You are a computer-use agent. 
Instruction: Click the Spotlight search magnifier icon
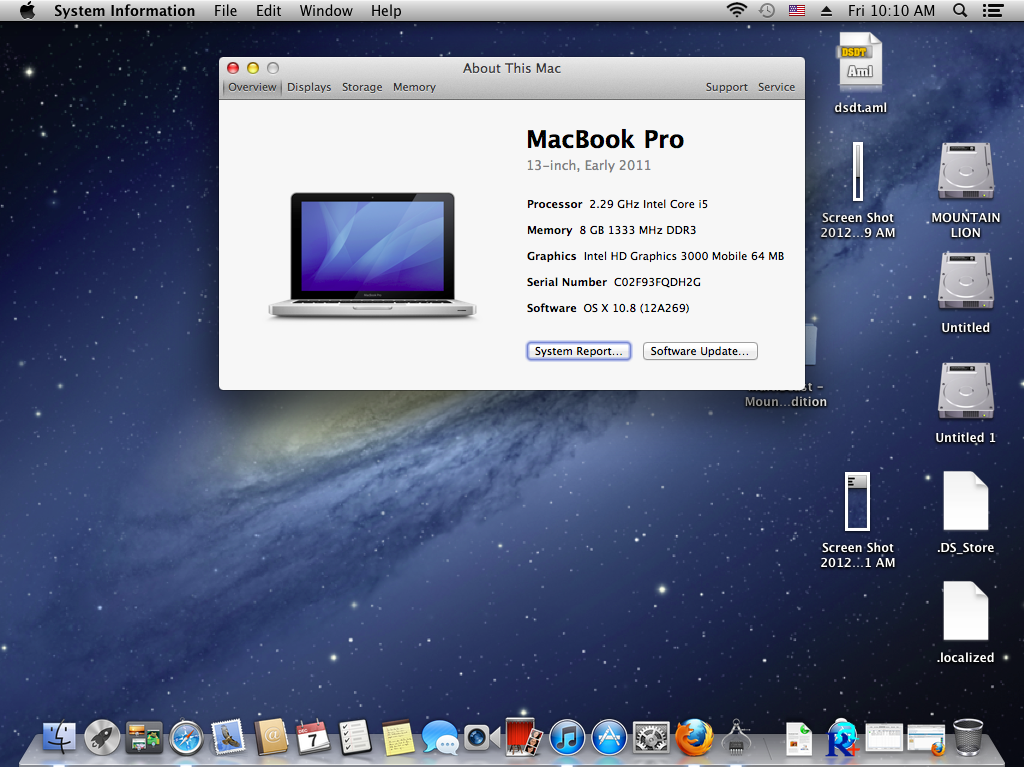pyautogui.click(x=960, y=11)
